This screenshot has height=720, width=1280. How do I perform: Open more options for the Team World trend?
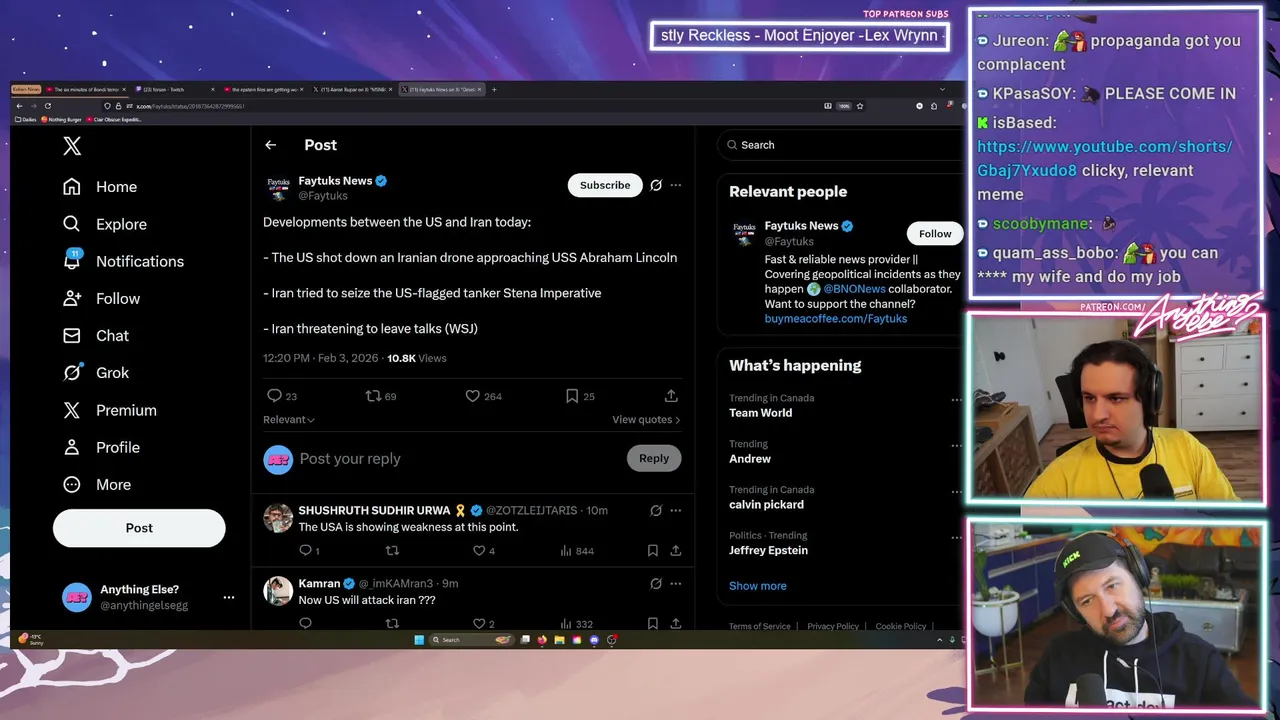[956, 400]
